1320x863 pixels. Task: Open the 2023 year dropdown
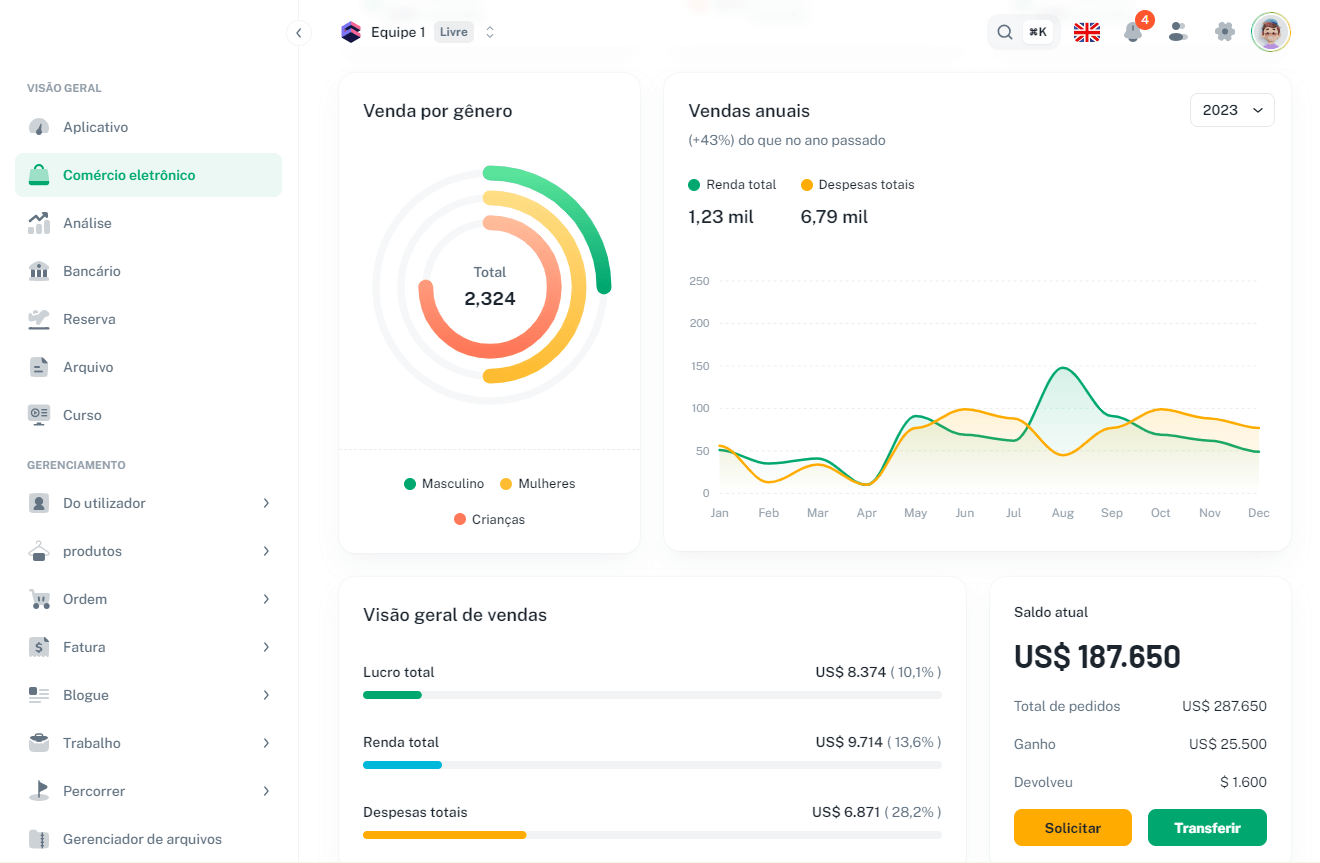[x=1232, y=110]
